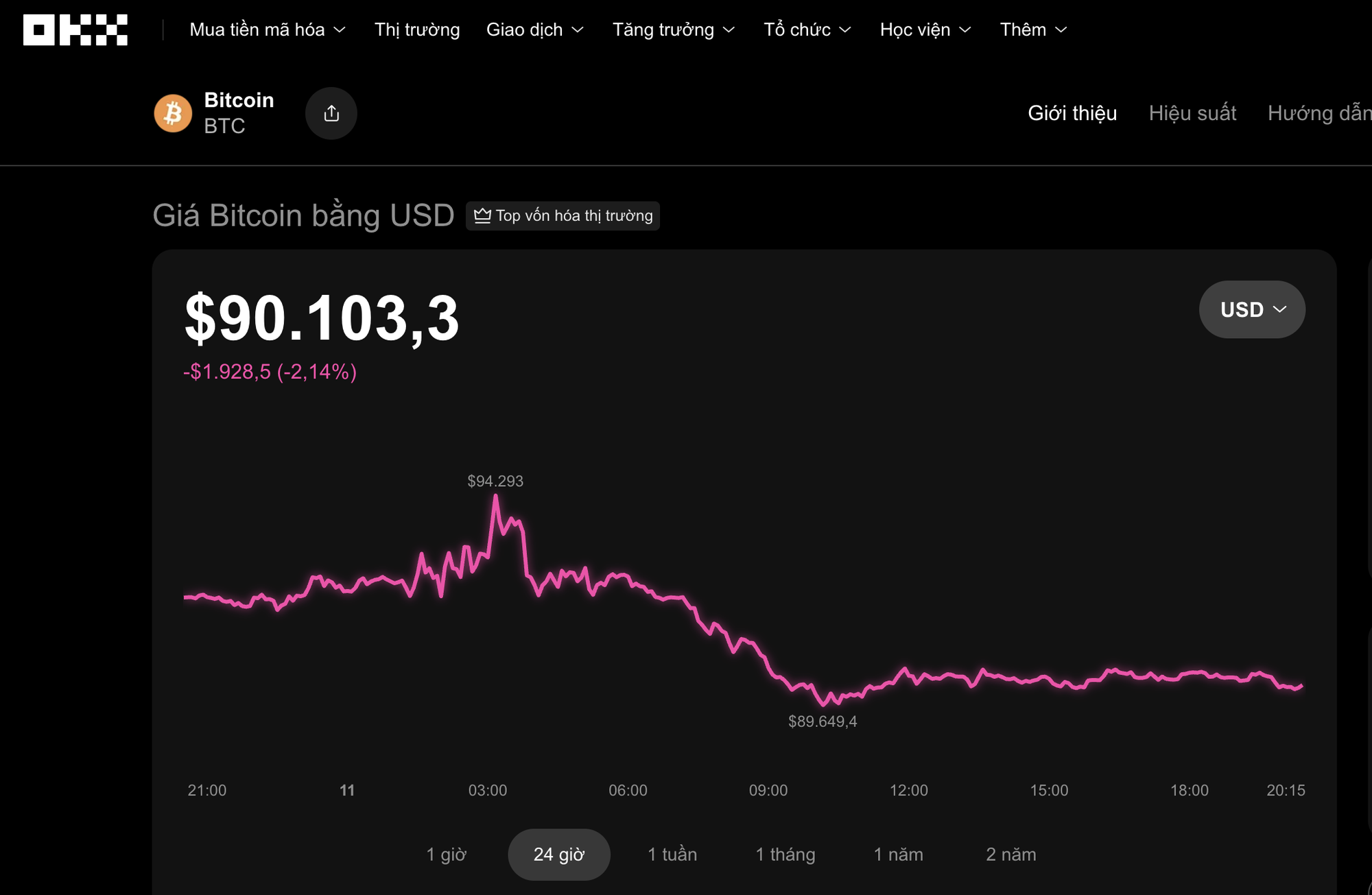Click the 2 năm time option

click(x=1010, y=855)
